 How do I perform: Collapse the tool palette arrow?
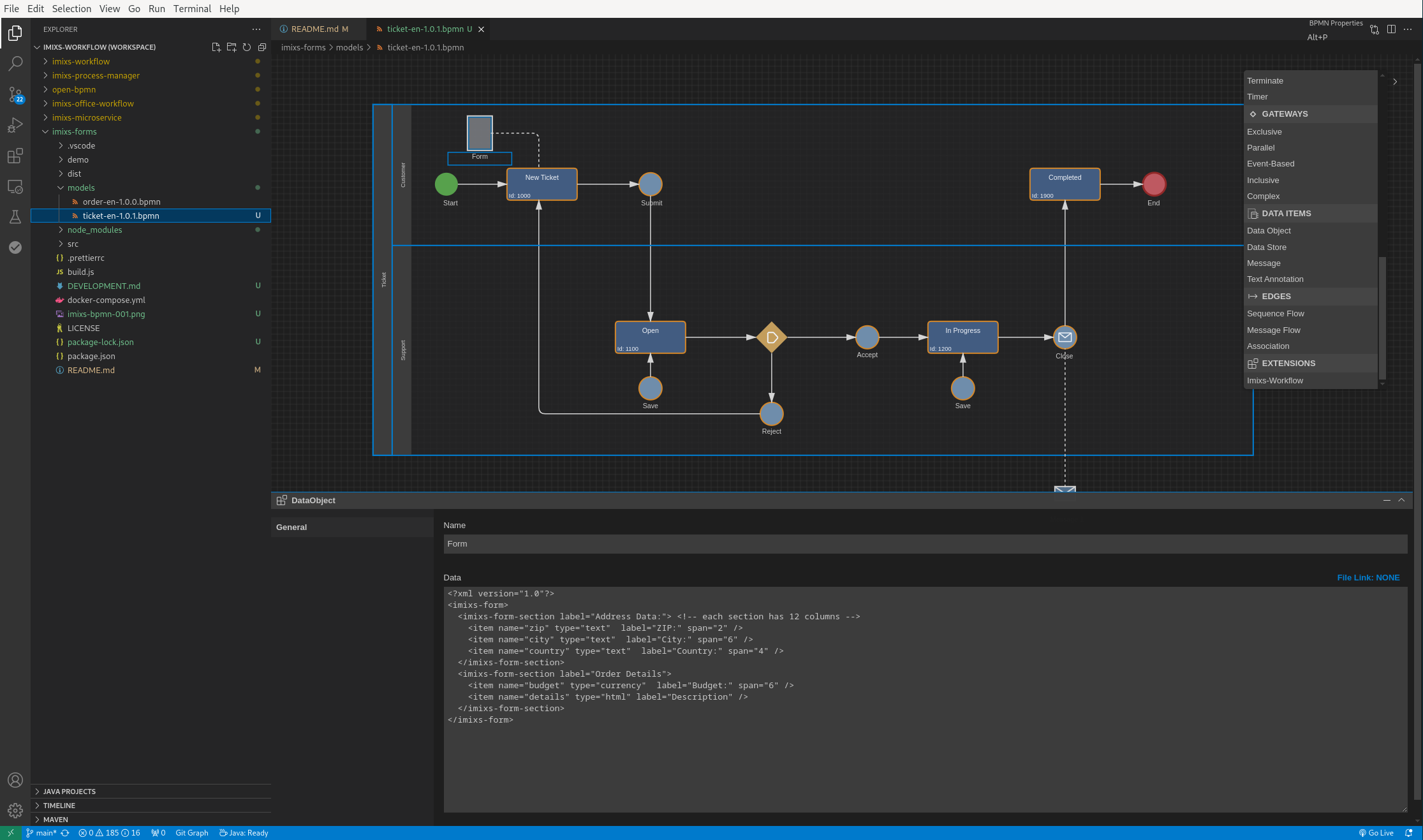1395,82
